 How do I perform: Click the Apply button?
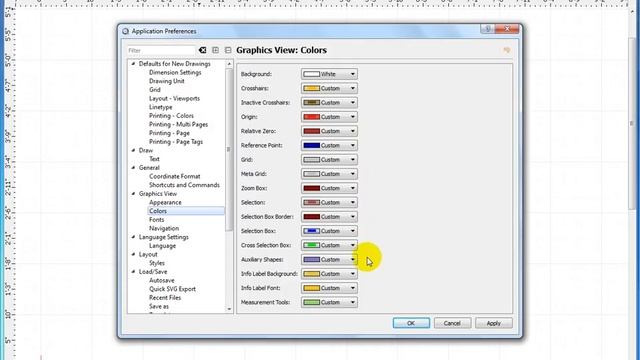pyautogui.click(x=493, y=323)
